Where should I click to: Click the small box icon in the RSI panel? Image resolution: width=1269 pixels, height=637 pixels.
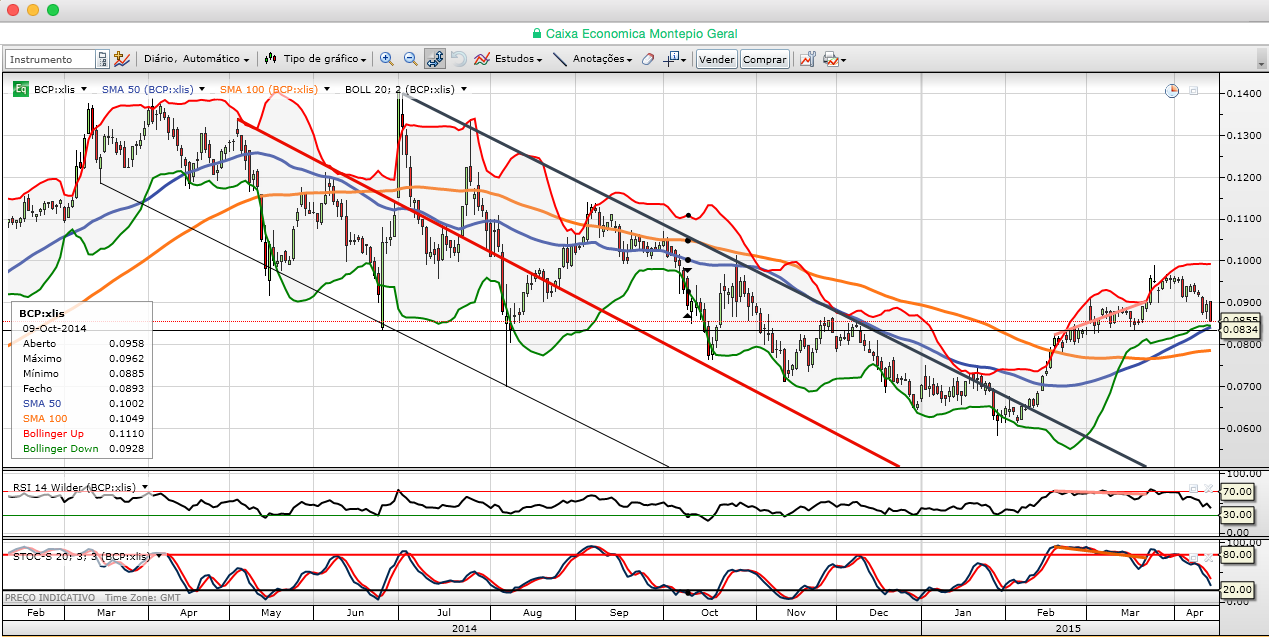point(1193,488)
